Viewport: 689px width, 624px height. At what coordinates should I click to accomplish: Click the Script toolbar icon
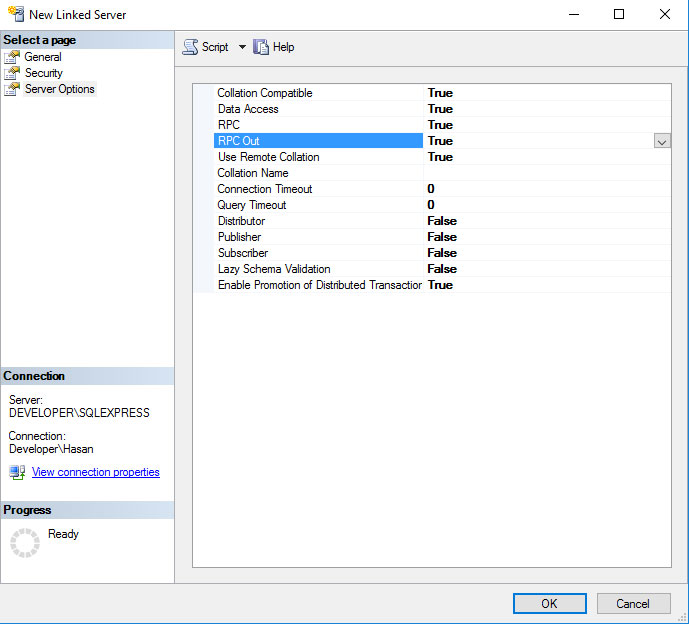[190, 47]
